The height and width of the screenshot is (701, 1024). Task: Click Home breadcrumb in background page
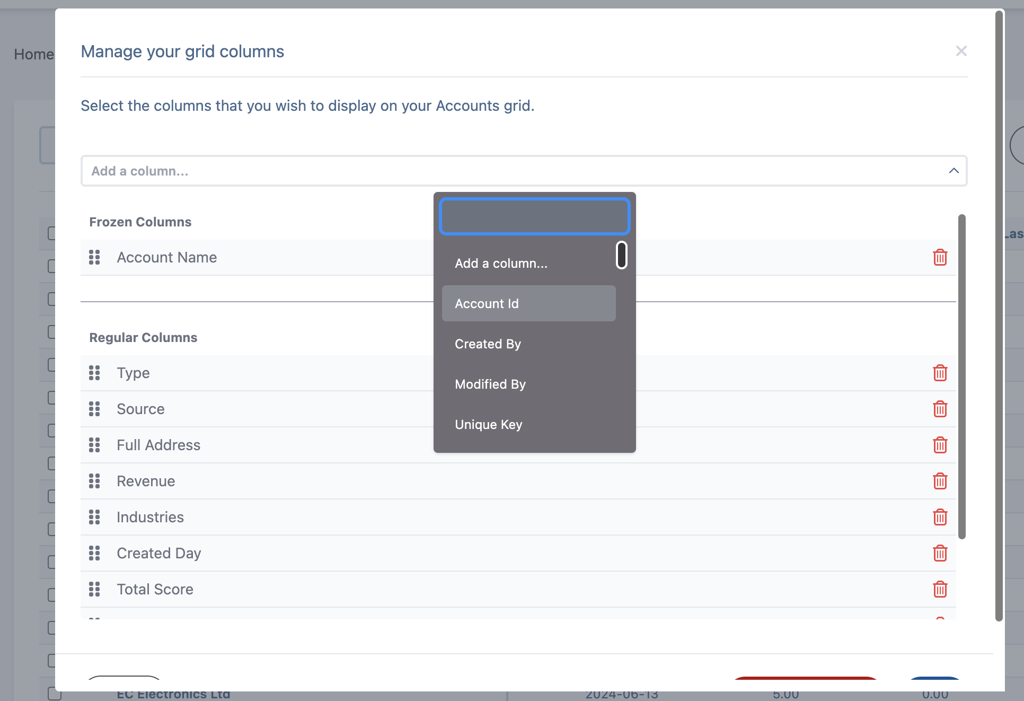click(33, 54)
